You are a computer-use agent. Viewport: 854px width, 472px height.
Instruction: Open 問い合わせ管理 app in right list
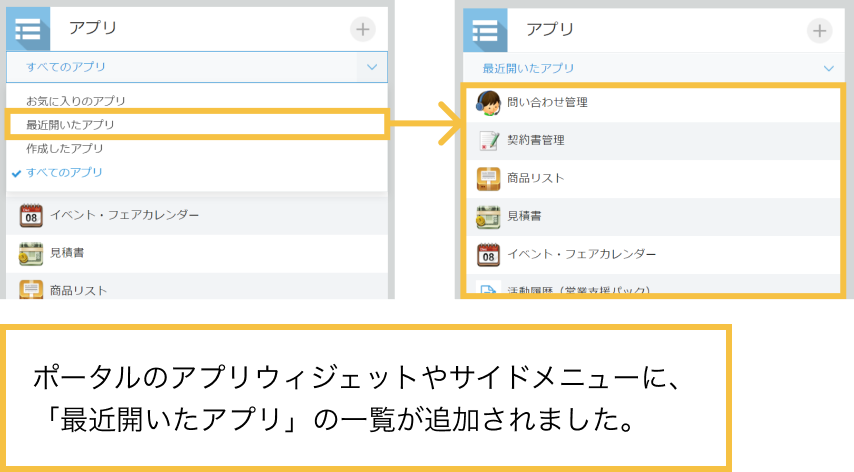pos(547,102)
